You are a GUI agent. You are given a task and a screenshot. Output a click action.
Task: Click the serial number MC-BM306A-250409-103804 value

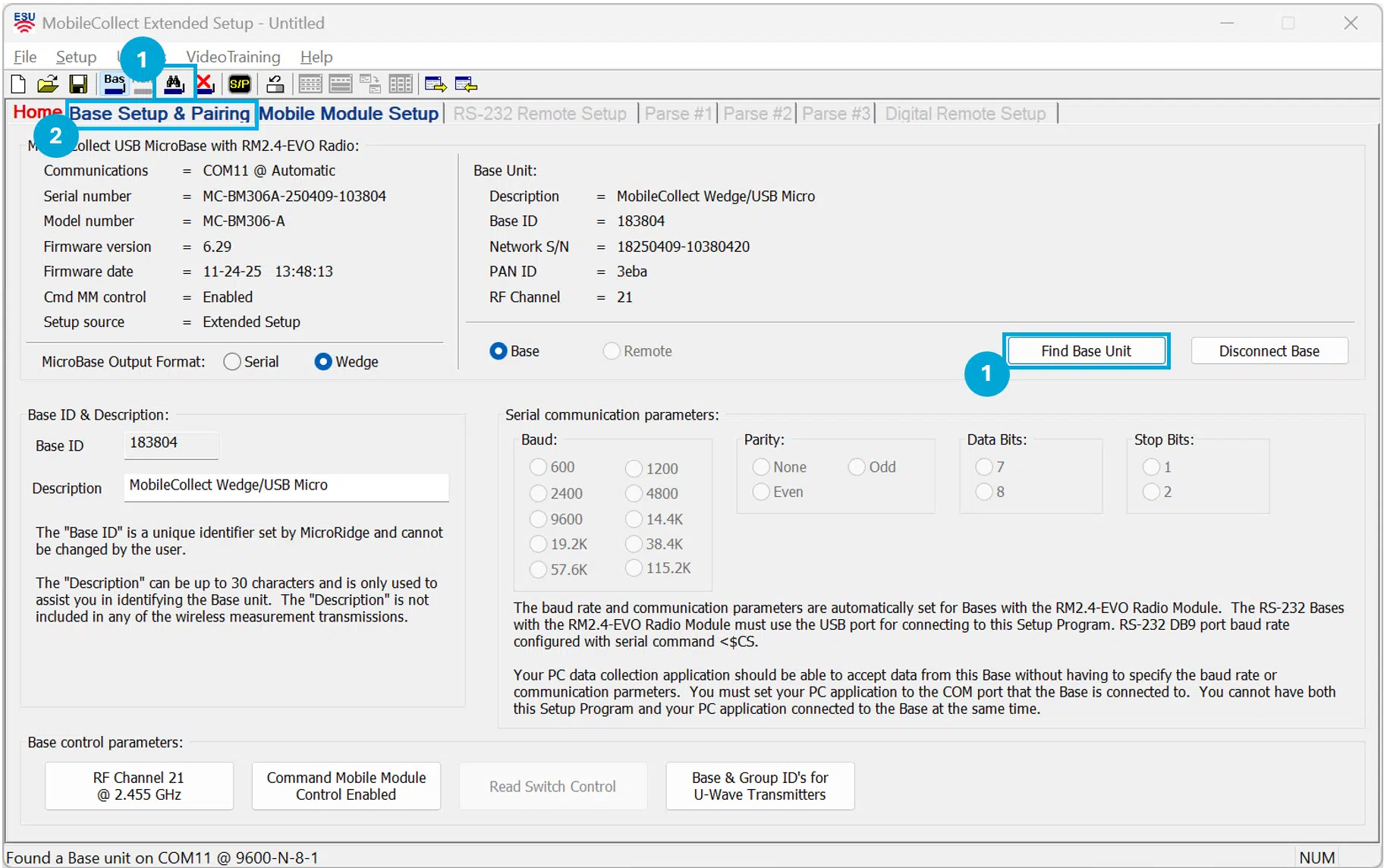pos(294,197)
